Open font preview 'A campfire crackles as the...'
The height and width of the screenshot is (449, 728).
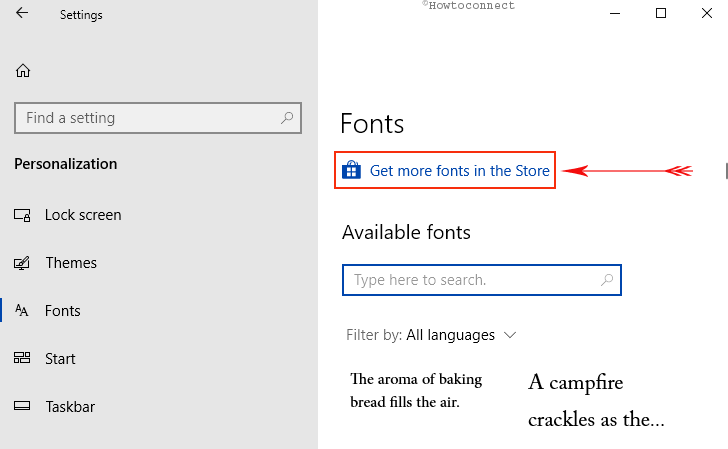[x=596, y=401]
